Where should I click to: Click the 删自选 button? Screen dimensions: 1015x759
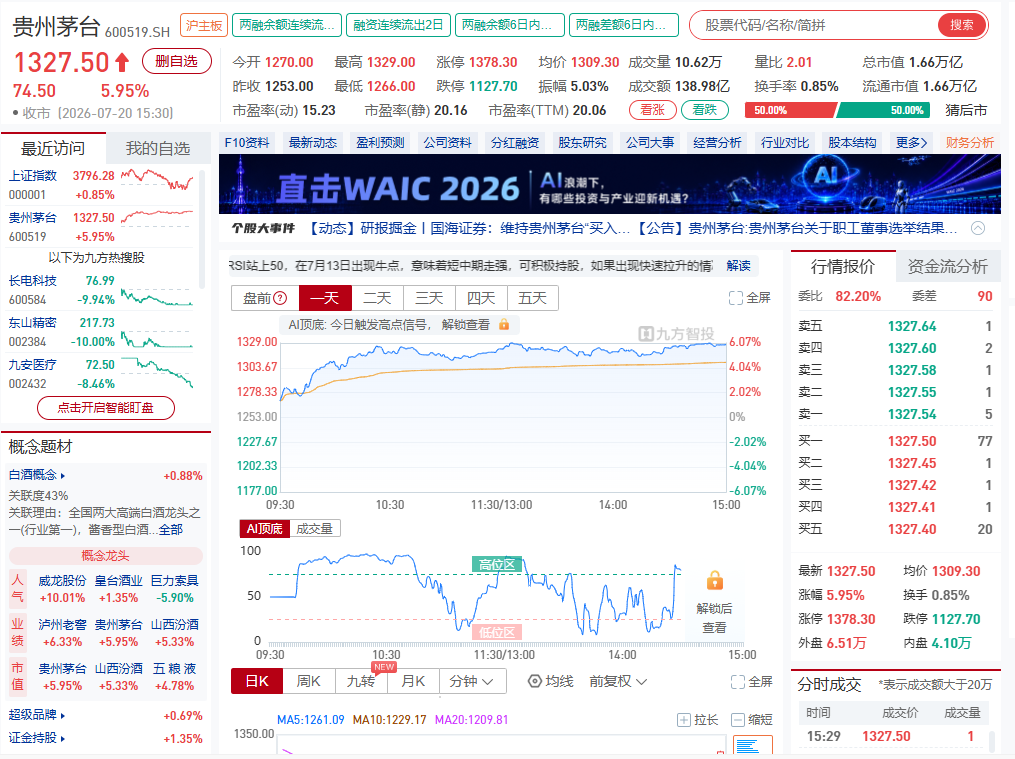(177, 61)
